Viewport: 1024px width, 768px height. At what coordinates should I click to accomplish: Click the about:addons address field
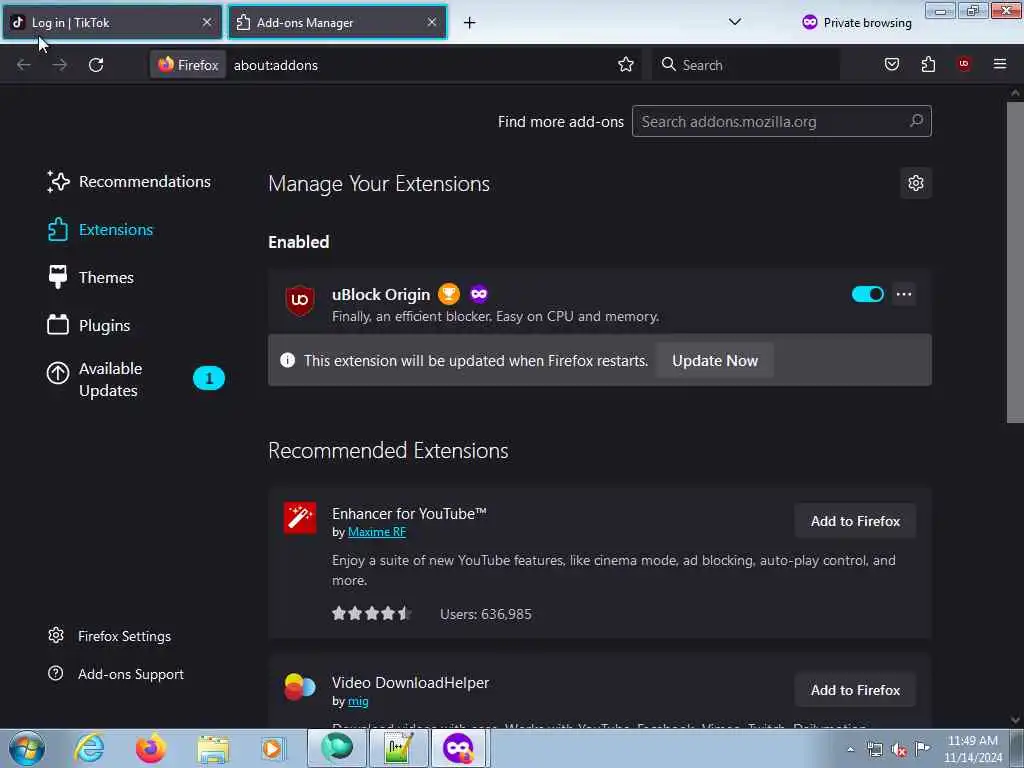418,65
